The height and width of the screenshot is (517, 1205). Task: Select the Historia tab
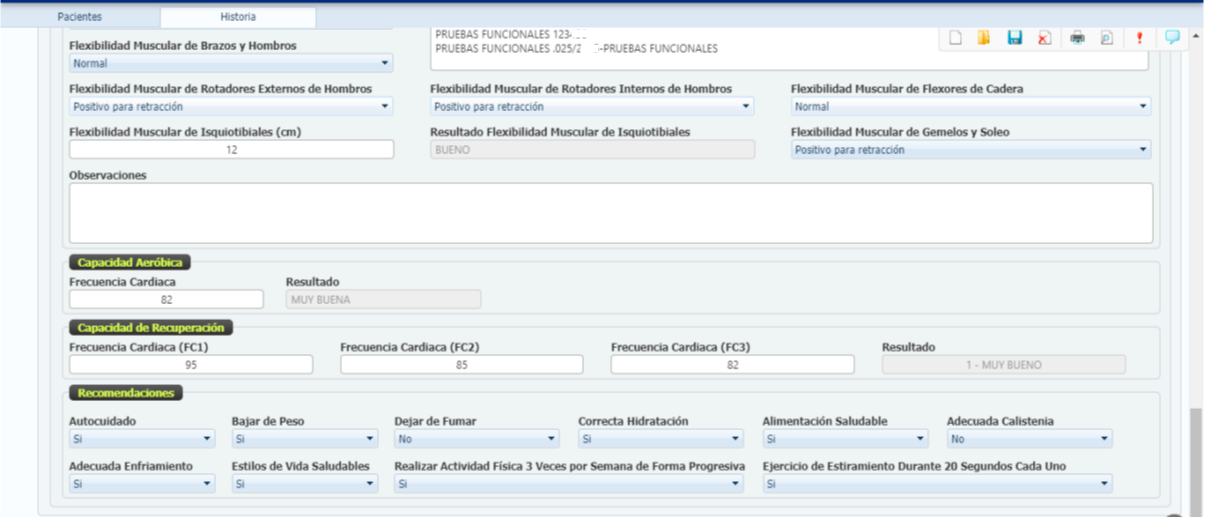click(x=238, y=17)
